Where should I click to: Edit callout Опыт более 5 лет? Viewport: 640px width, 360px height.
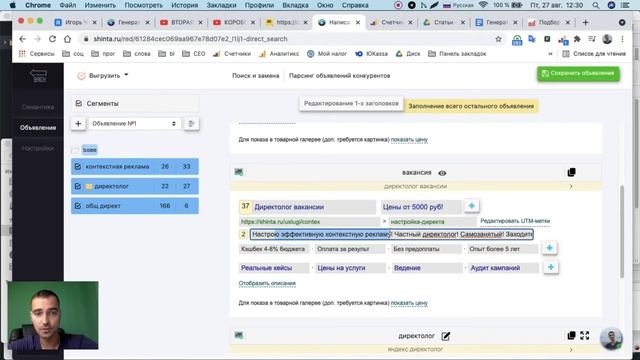click(502, 249)
